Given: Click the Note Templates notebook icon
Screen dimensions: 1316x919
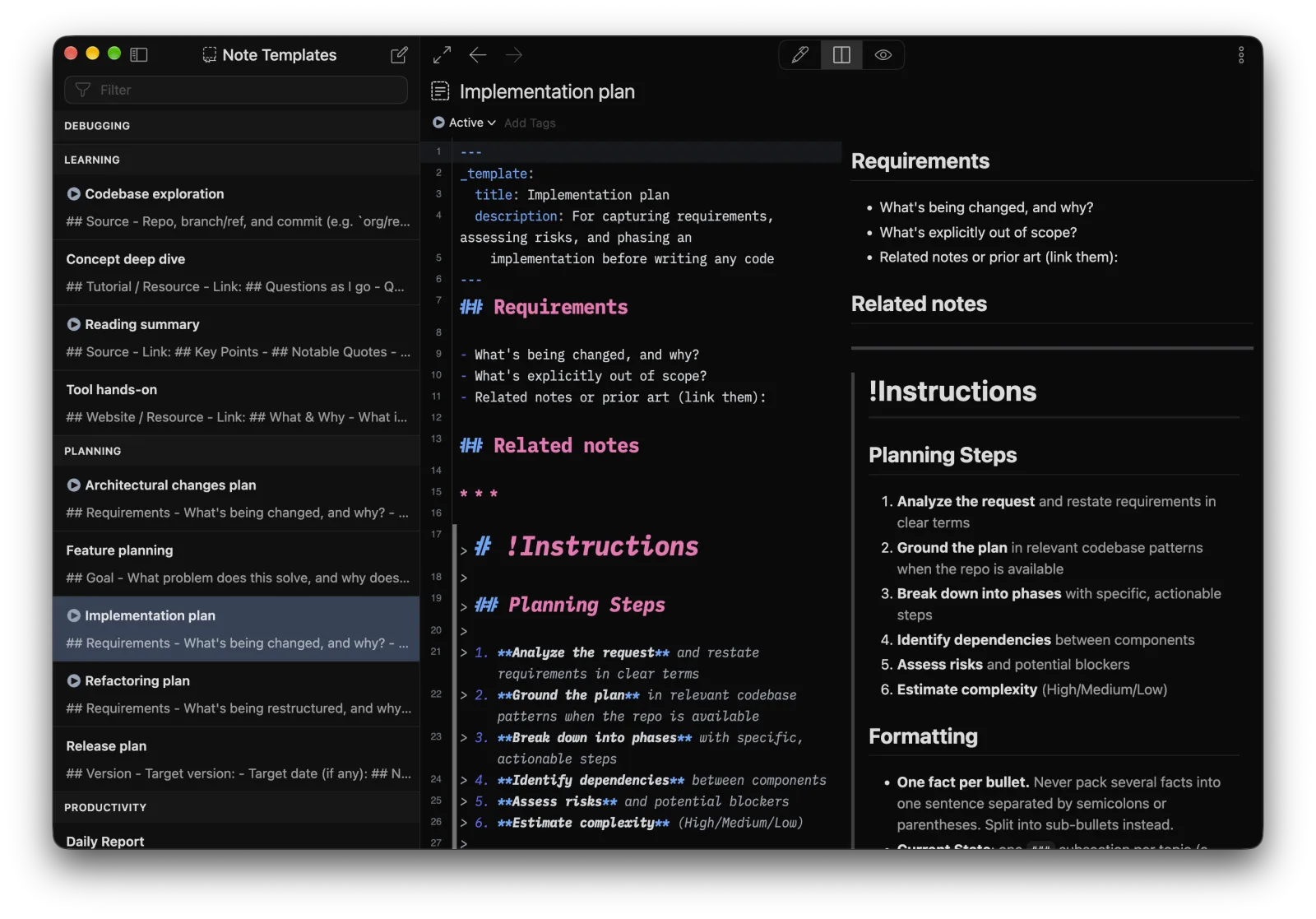Looking at the screenshot, I should pyautogui.click(x=210, y=54).
